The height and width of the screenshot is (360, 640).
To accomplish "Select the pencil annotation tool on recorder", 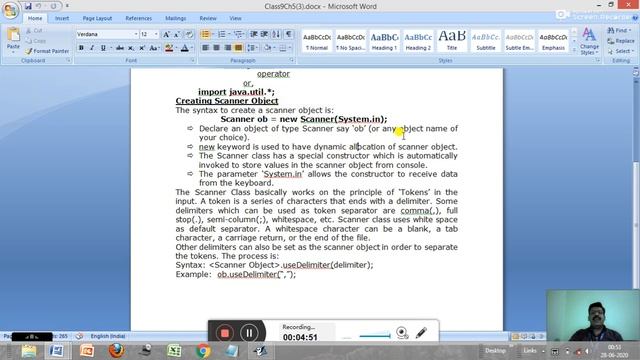I will click(422, 333).
